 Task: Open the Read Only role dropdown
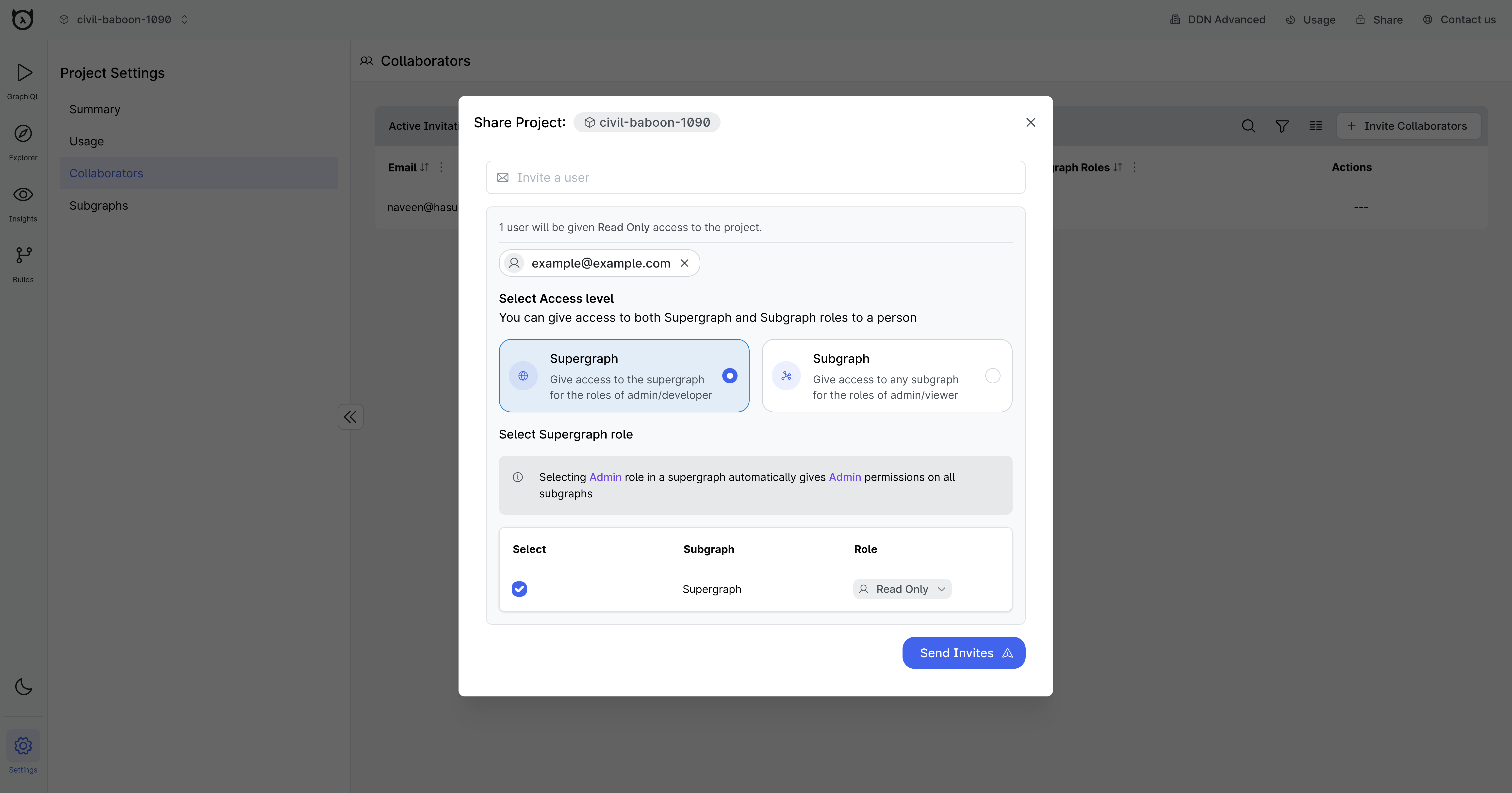tap(902, 589)
